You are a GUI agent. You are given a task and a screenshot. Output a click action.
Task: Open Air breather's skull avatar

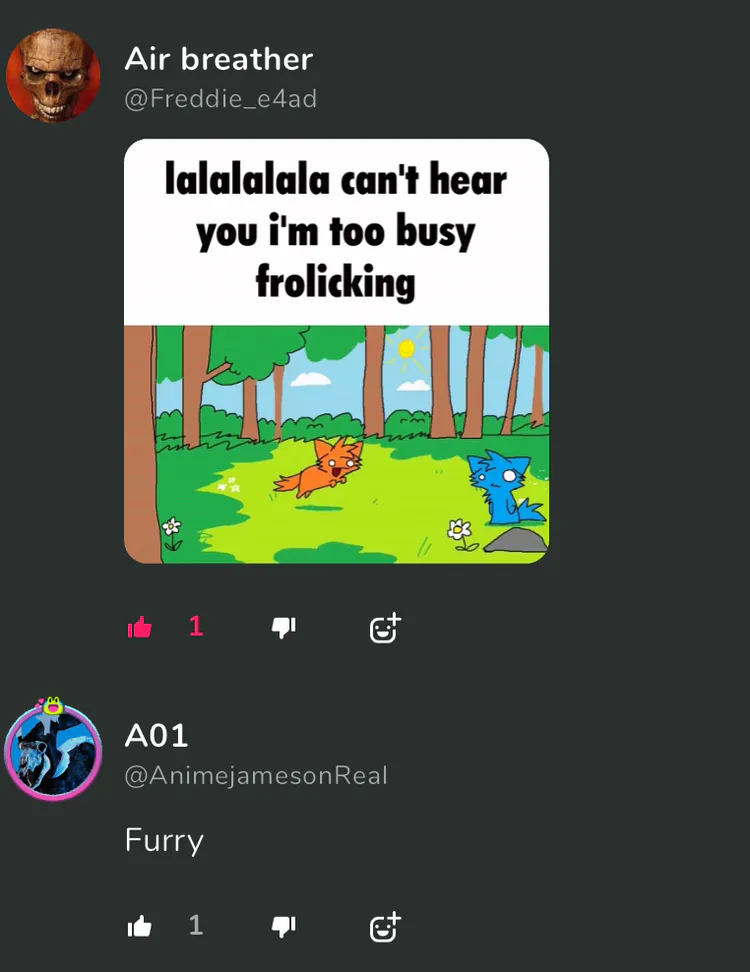[x=53, y=75]
